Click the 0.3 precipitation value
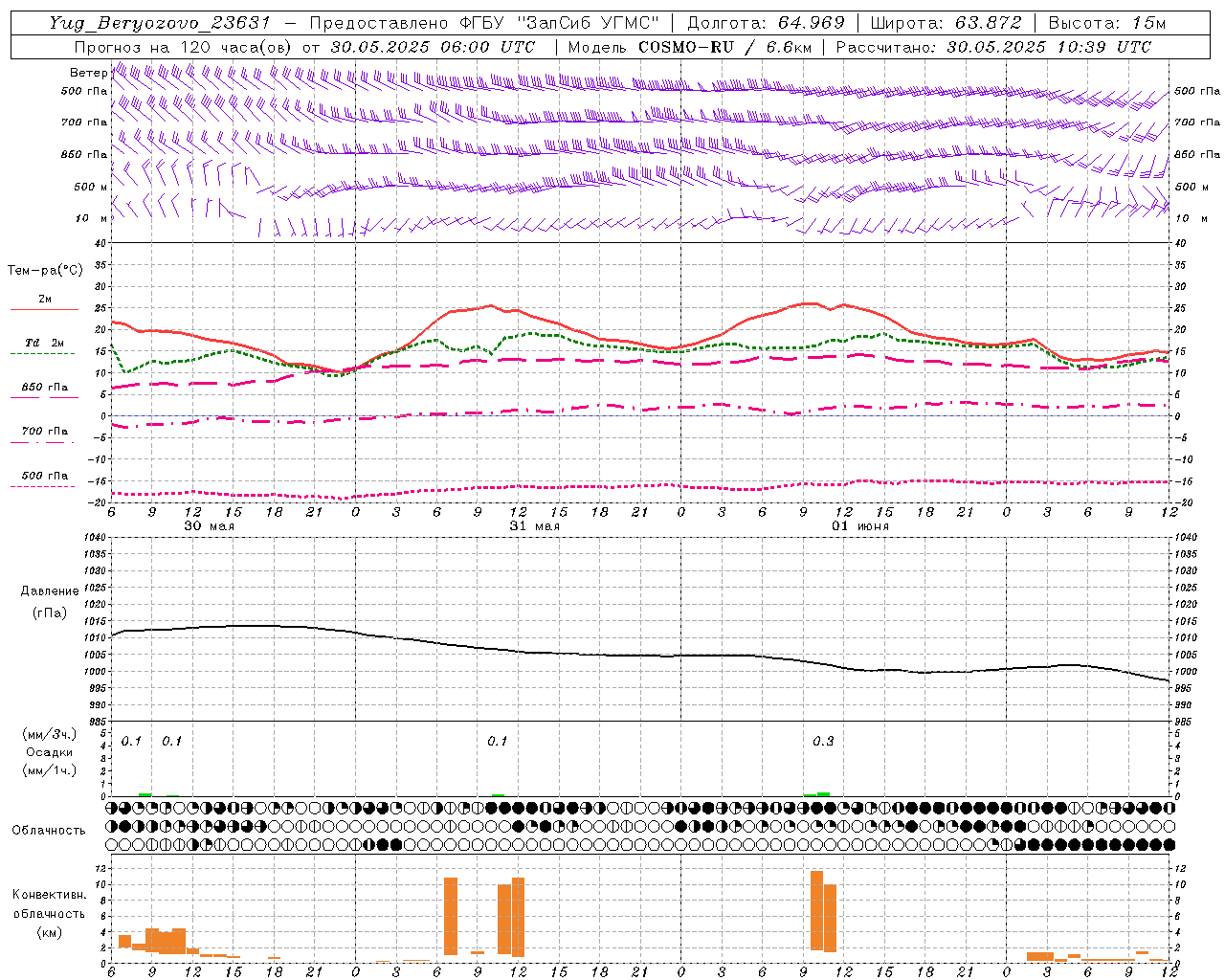Image resolution: width=1225 pixels, height=980 pixels. (823, 741)
